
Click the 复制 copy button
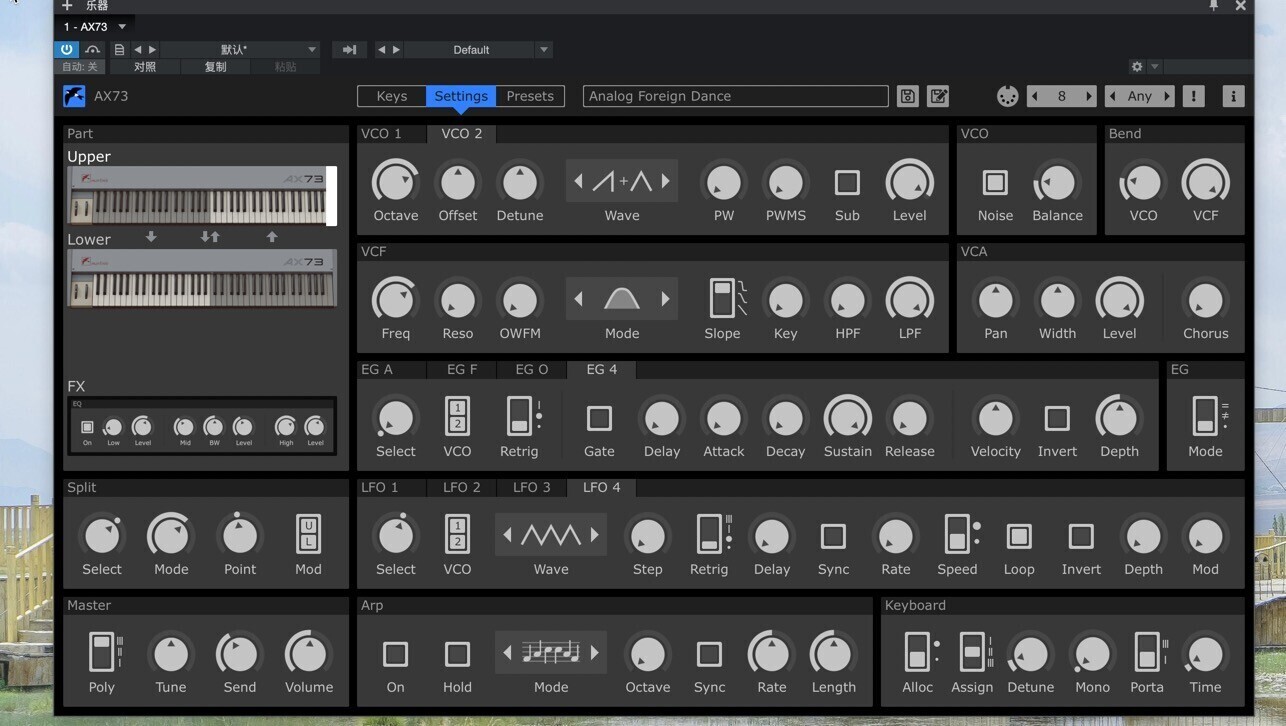tap(215, 67)
